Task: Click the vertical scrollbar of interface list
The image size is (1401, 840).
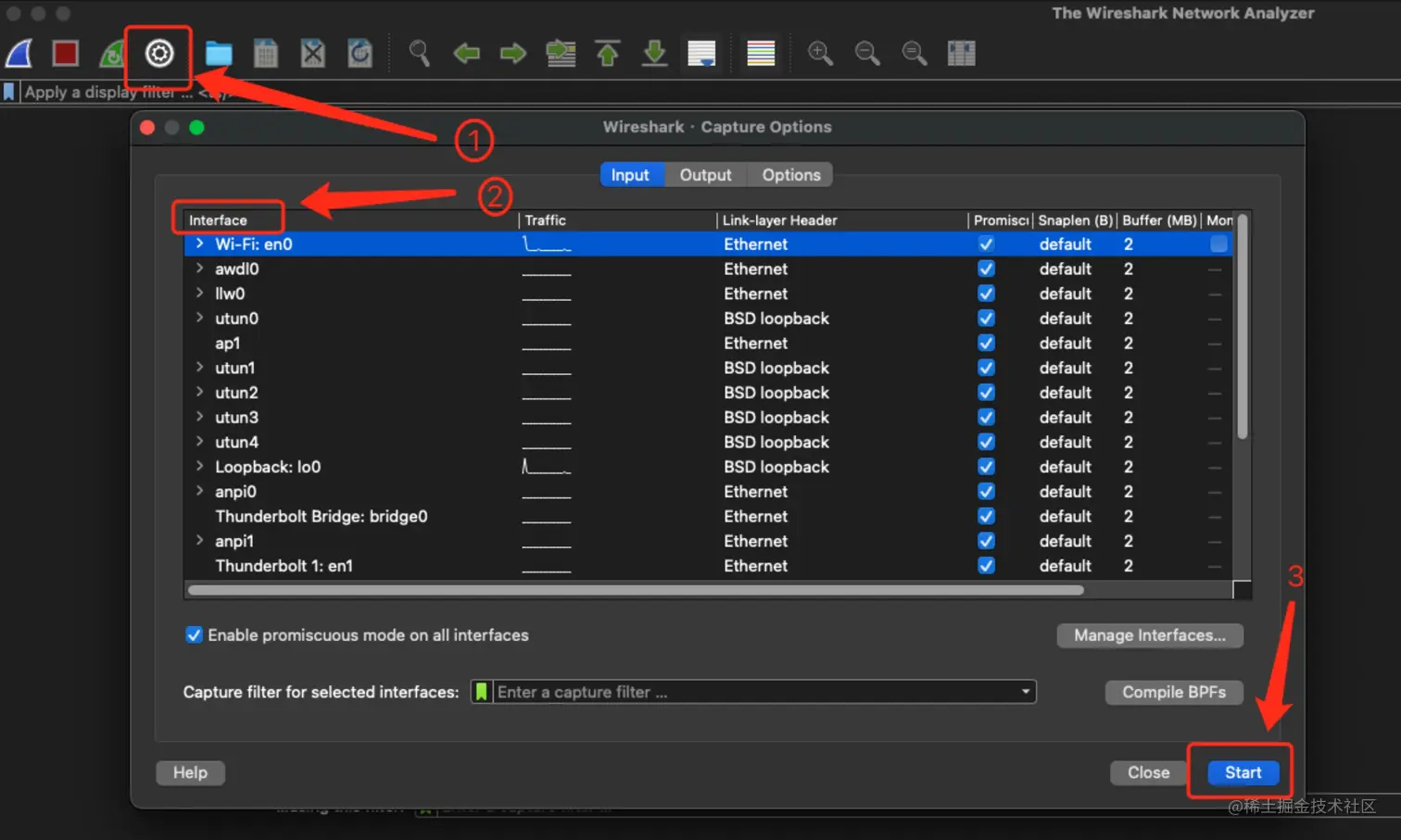Action: [1243, 326]
